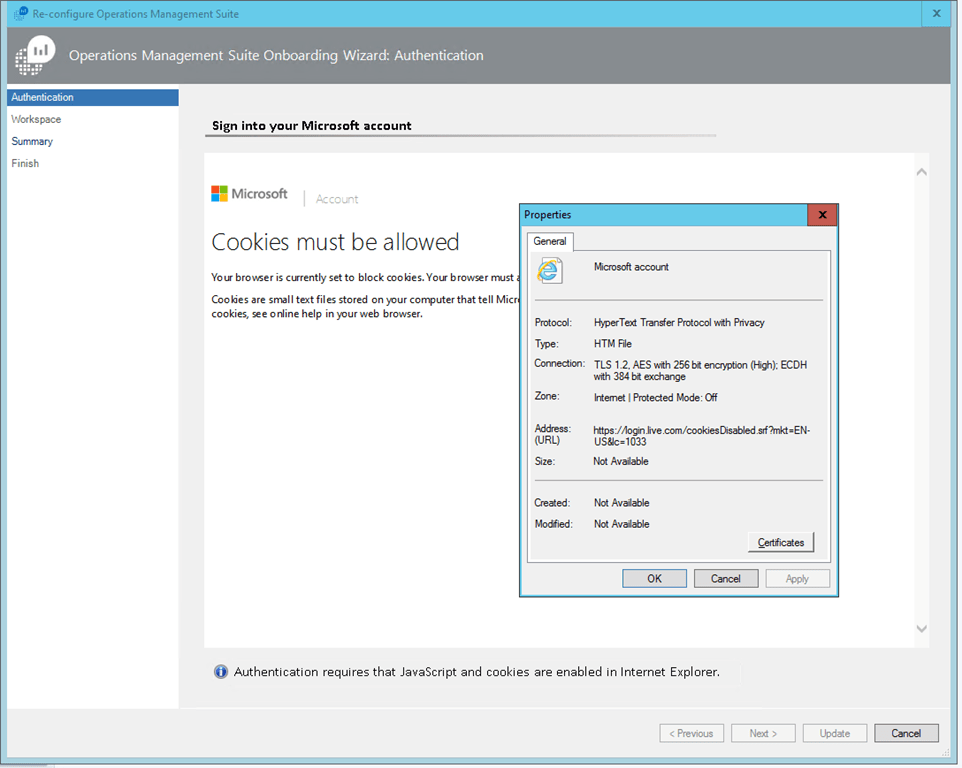Click the Previous wizard button
This screenshot has height=768, width=962.
point(691,733)
